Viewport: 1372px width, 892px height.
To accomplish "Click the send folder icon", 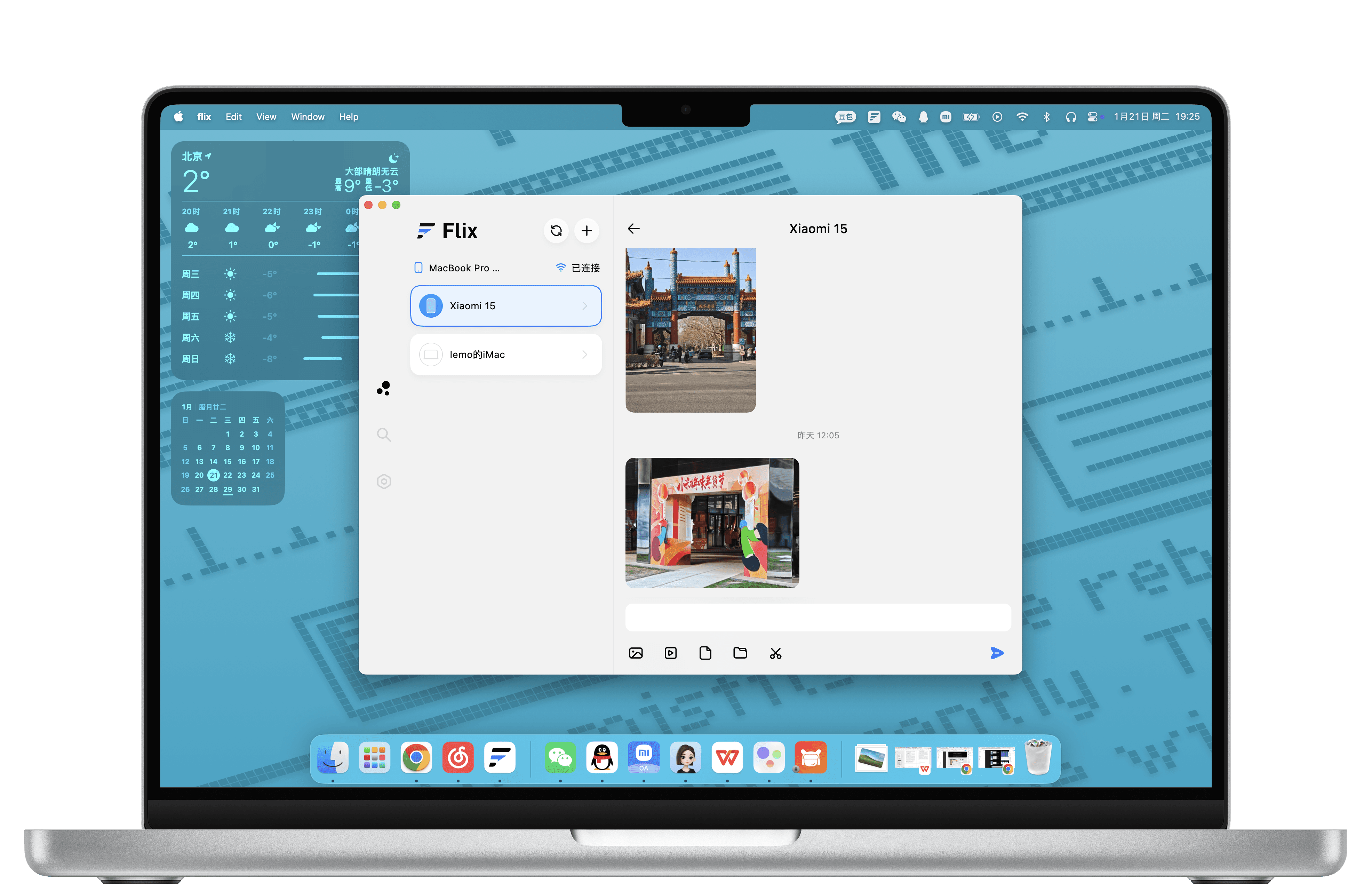I will 740,653.
